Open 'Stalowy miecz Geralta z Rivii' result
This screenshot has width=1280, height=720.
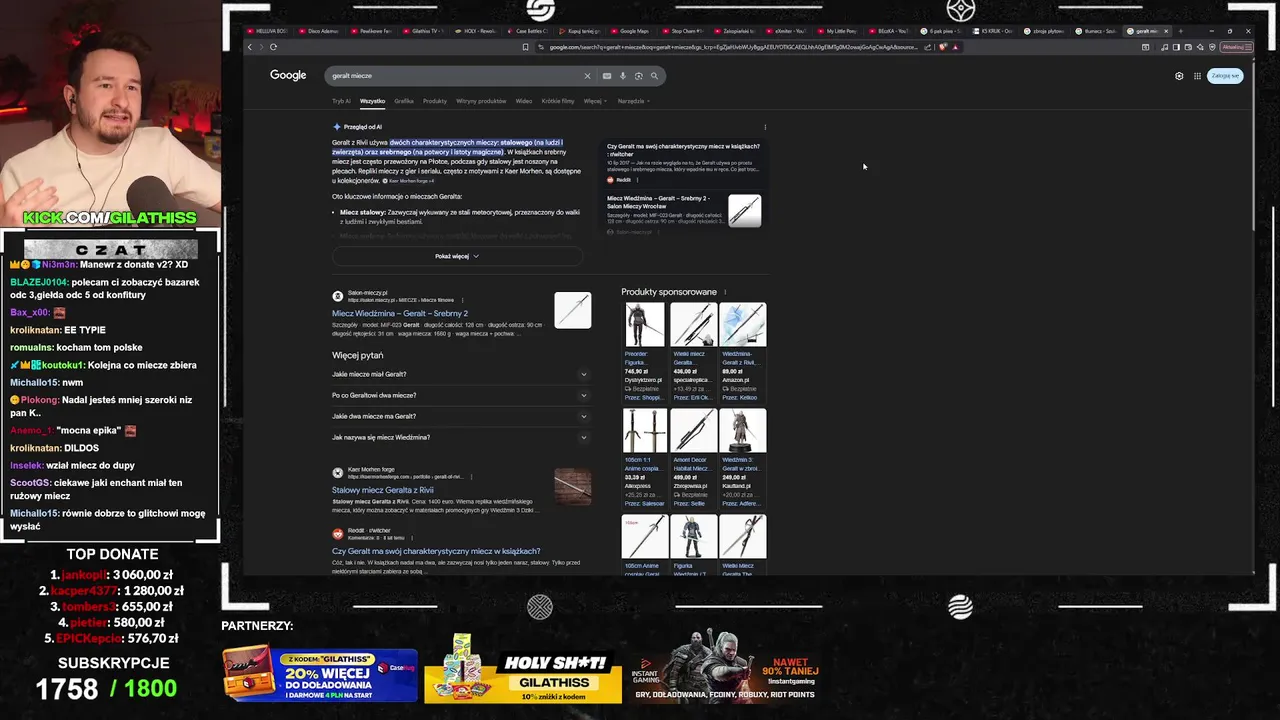383,490
